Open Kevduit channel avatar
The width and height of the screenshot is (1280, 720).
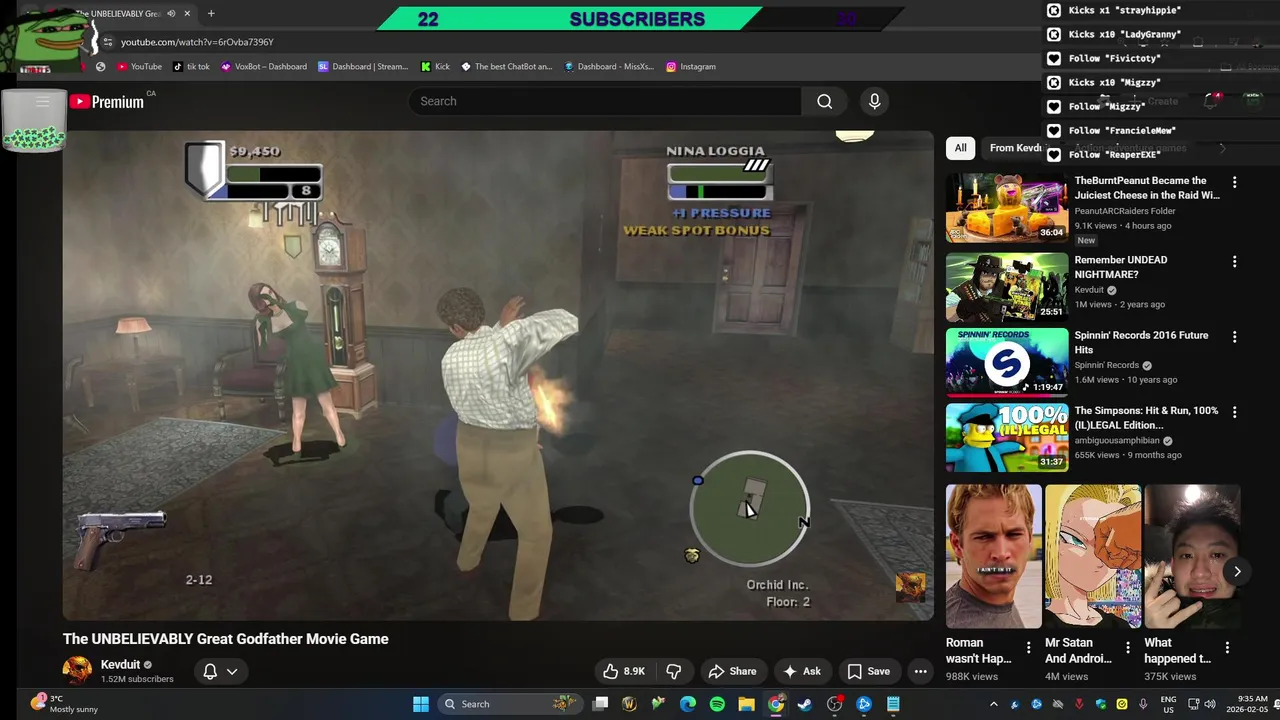click(x=77, y=670)
